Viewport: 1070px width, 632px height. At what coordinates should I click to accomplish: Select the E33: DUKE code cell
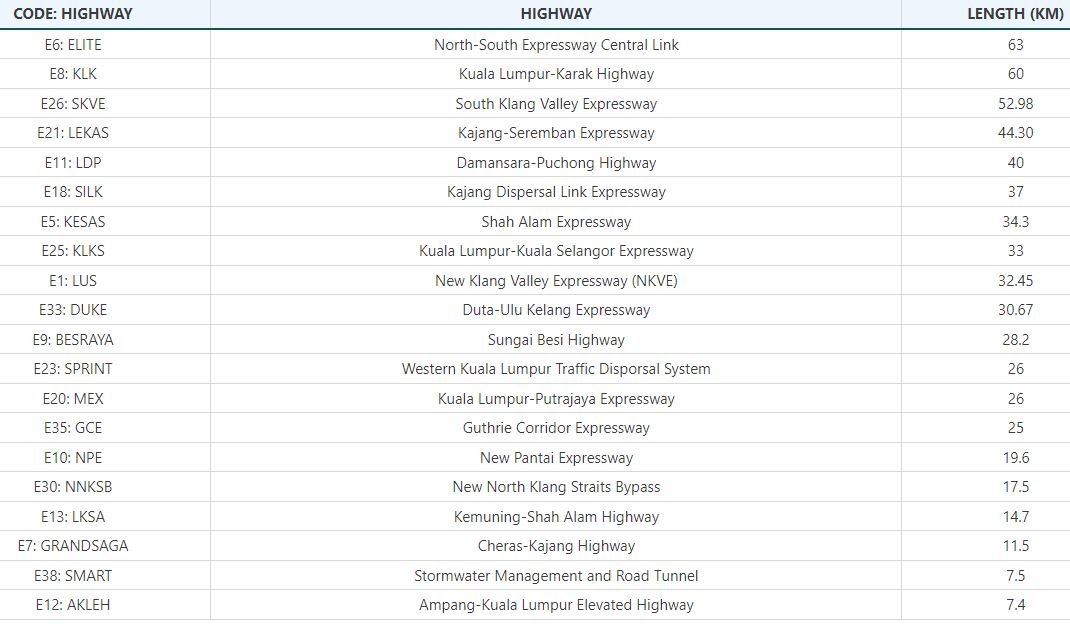pyautogui.click(x=73, y=310)
